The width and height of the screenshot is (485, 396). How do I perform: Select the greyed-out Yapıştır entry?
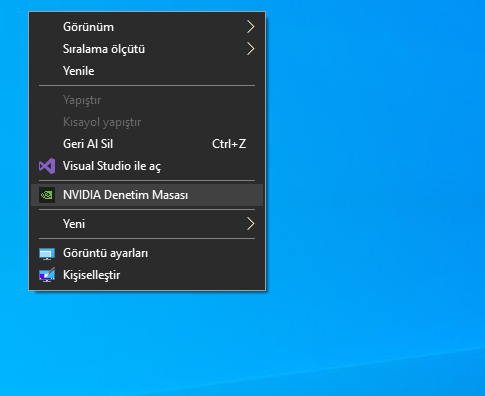click(147, 100)
